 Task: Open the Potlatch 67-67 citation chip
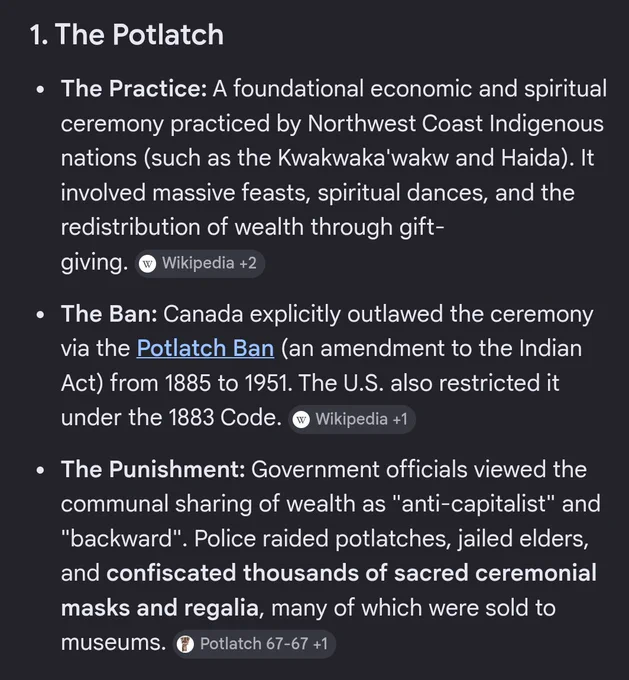click(254, 644)
